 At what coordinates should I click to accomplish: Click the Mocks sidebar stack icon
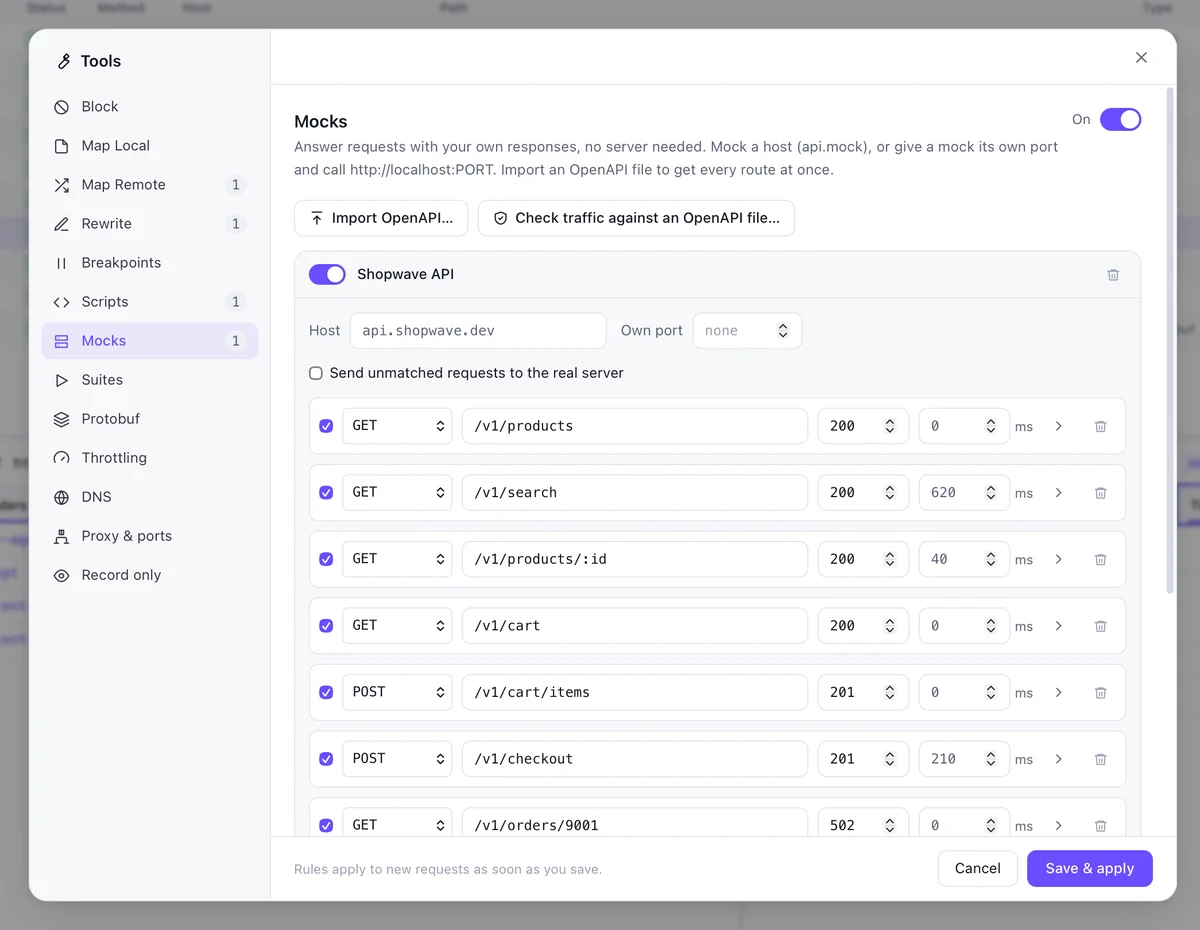[62, 341]
